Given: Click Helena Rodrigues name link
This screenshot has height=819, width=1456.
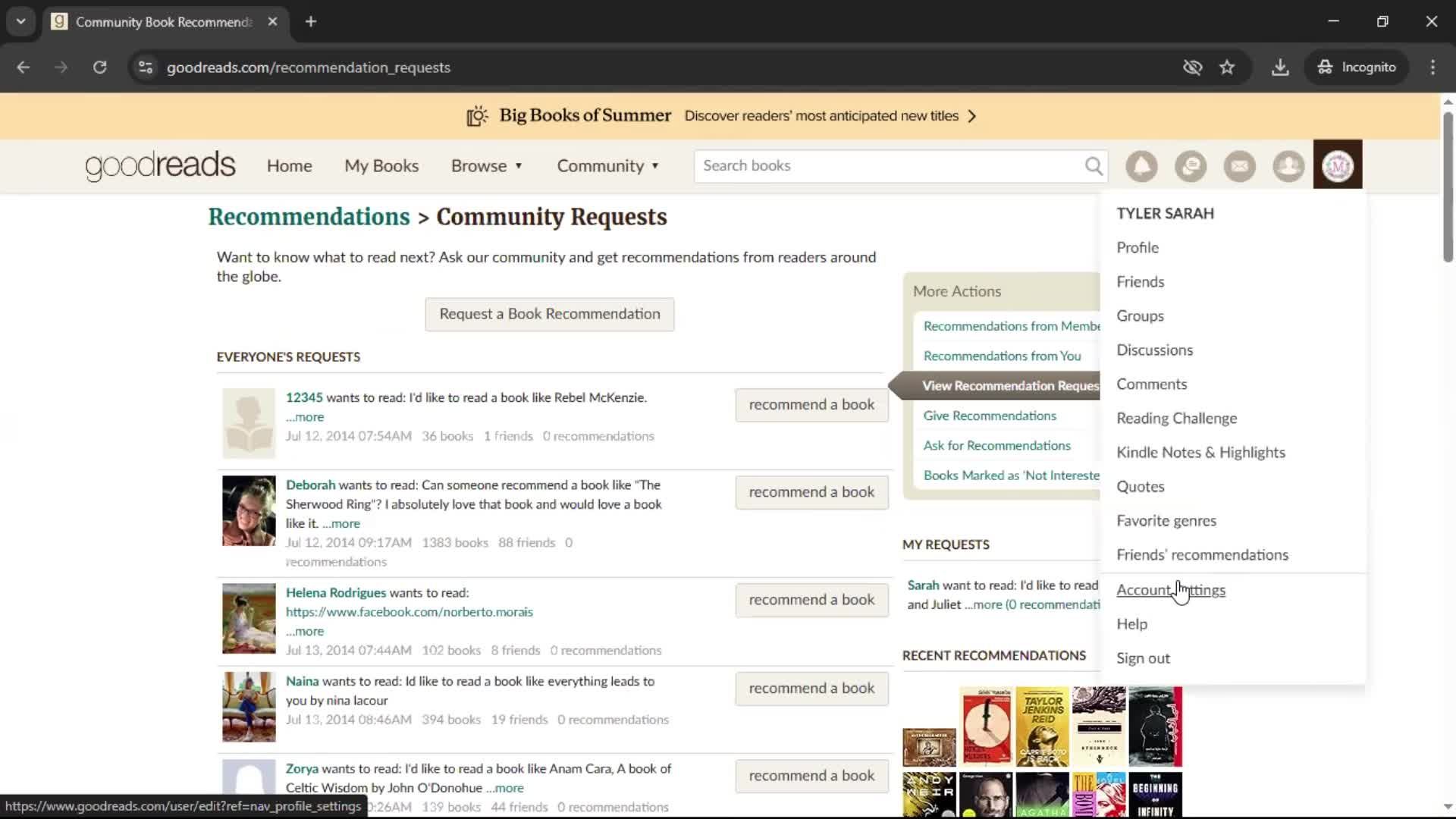Looking at the screenshot, I should tap(336, 593).
